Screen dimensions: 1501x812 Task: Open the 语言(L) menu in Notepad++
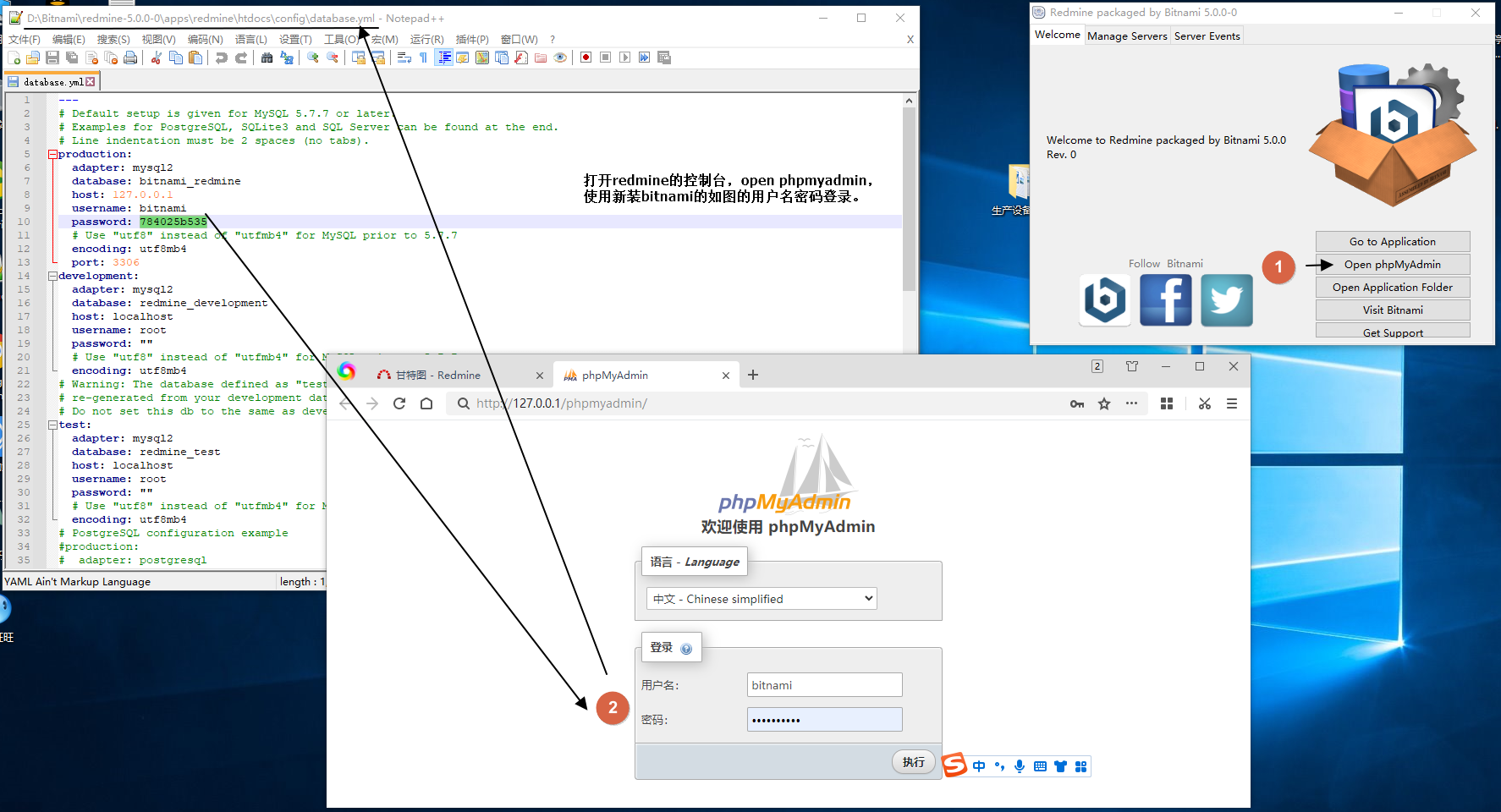pyautogui.click(x=250, y=40)
